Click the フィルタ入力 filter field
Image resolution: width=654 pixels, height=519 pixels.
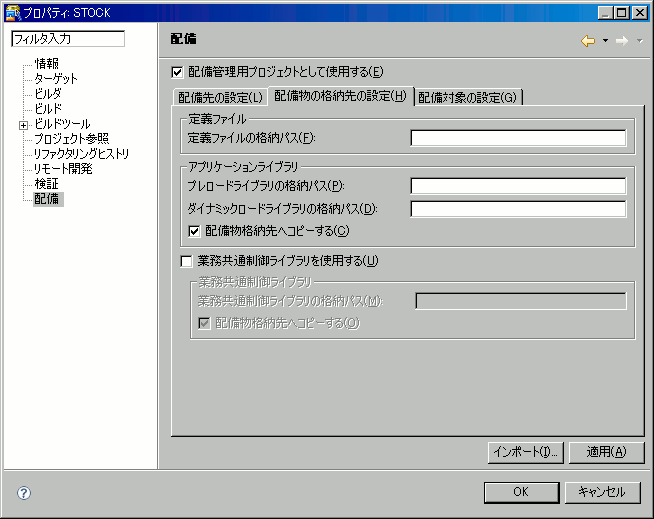(68, 39)
